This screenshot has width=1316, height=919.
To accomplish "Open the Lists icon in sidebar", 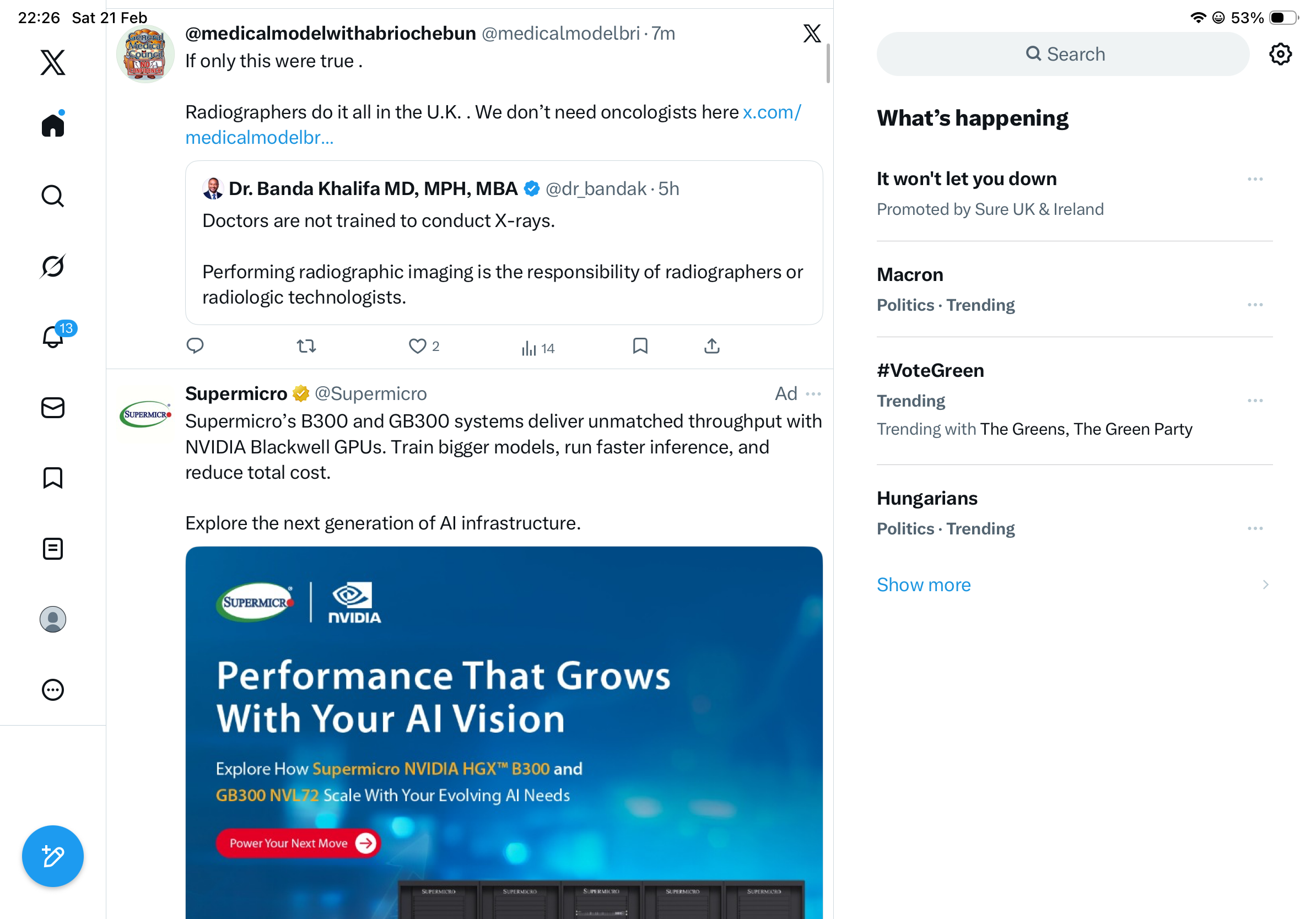I will 53,548.
